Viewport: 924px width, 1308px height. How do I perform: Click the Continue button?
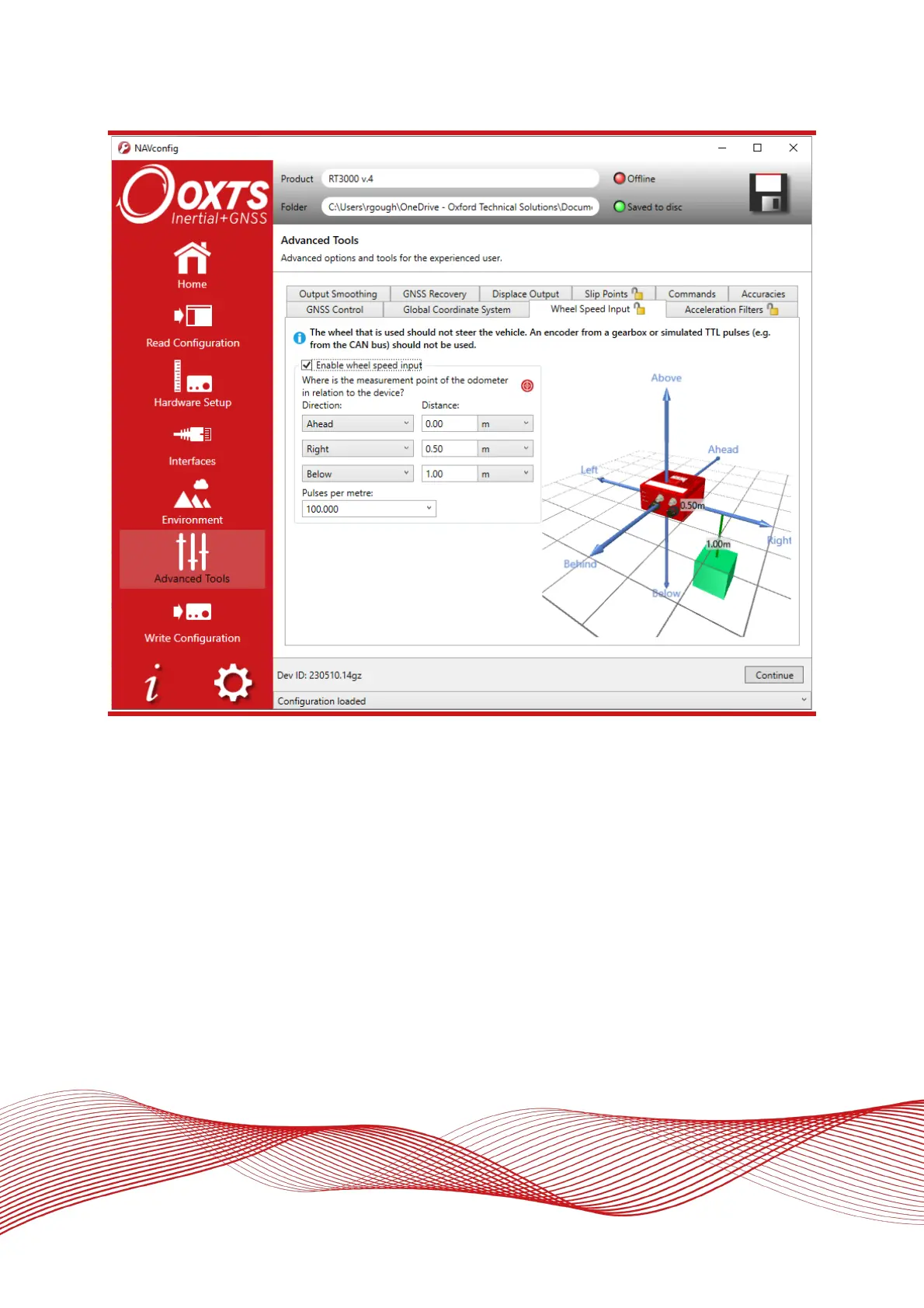[774, 675]
